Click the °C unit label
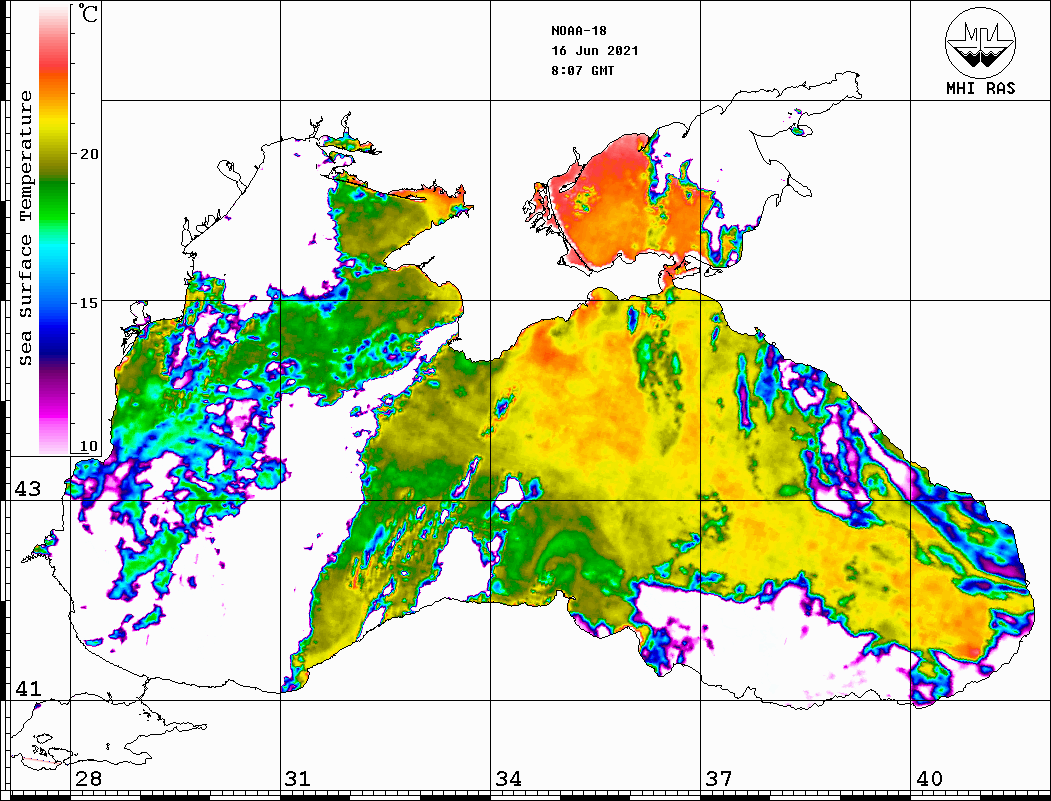The image size is (1051, 801). [87, 13]
